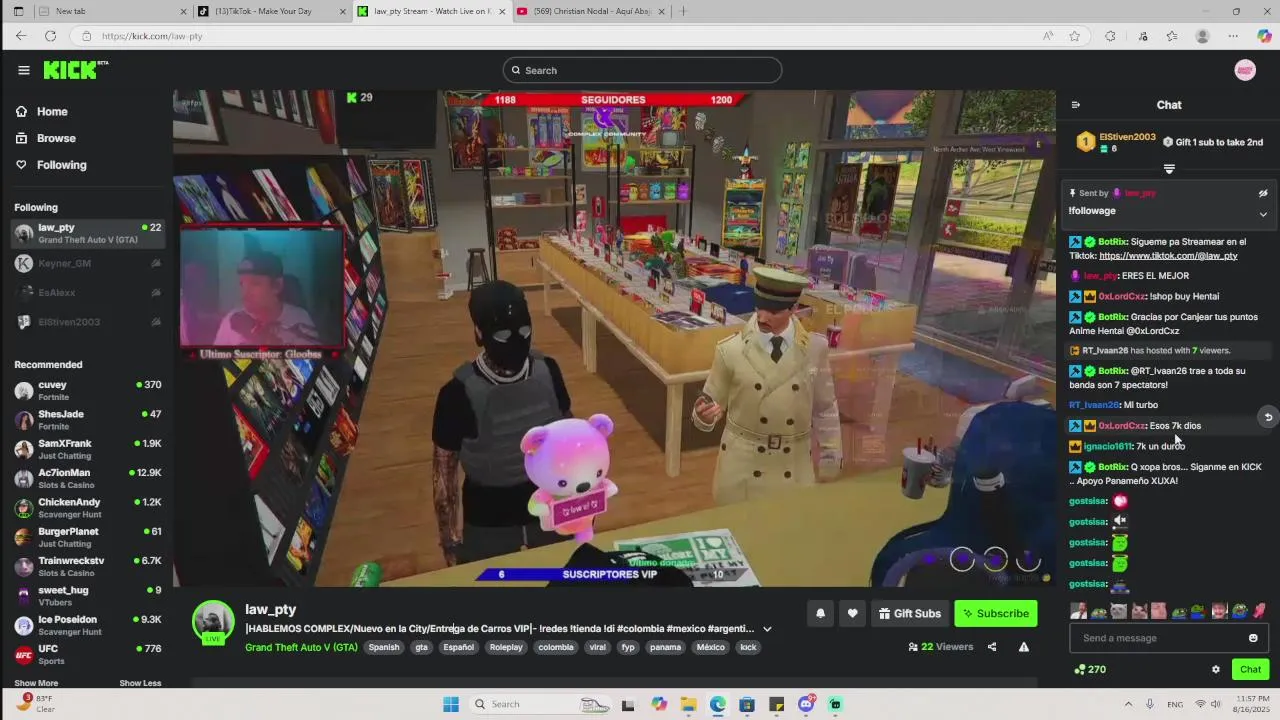Expand the pinned !followage message

tap(1263, 214)
